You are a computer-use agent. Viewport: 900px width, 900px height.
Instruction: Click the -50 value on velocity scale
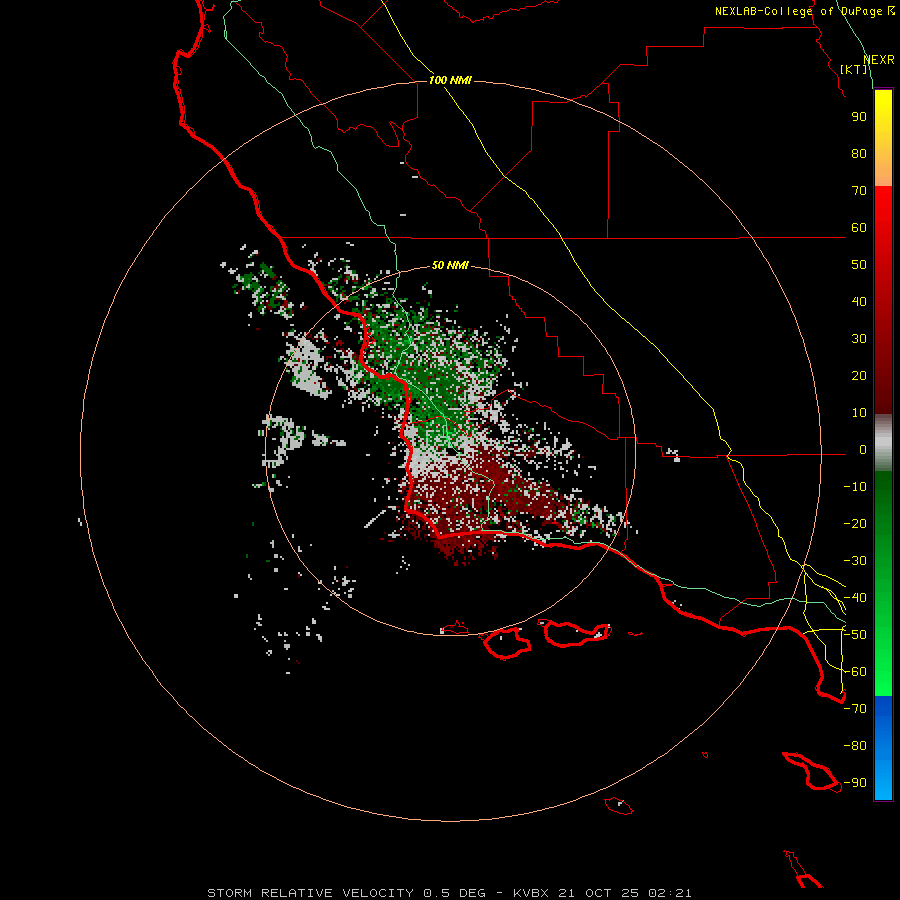click(x=855, y=635)
